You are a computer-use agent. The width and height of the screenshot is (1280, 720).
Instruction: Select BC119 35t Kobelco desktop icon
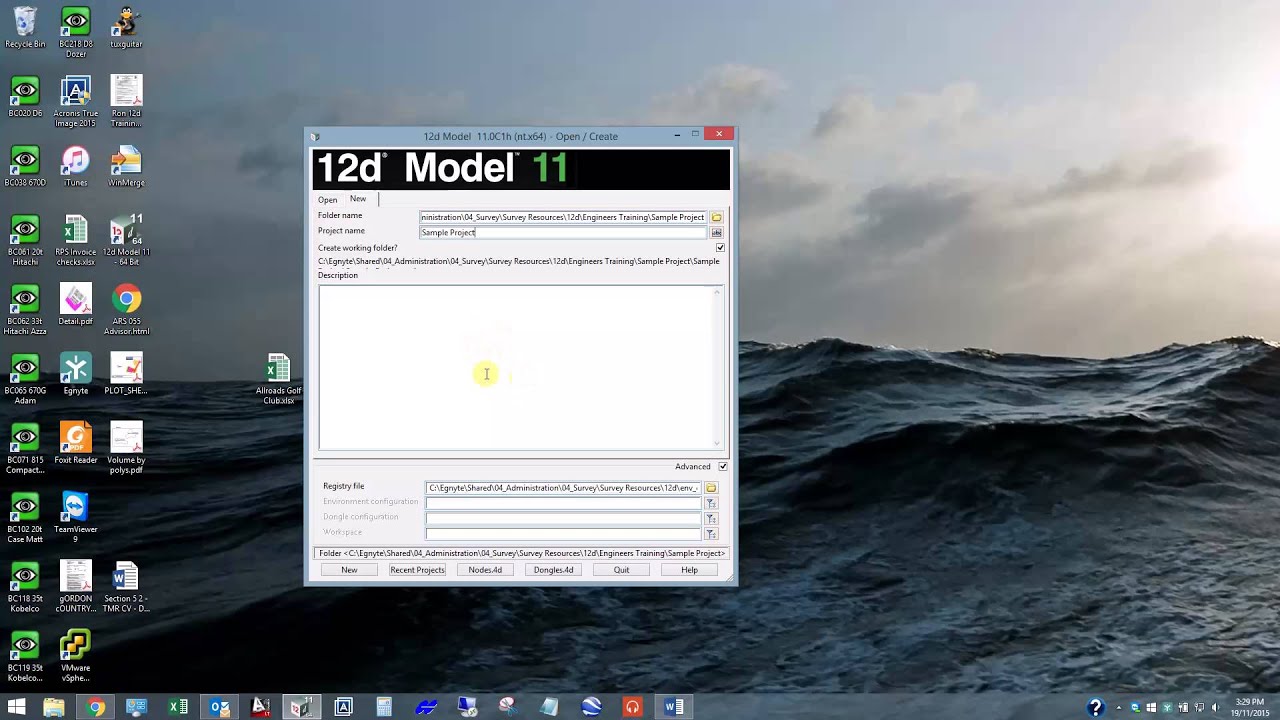click(x=25, y=656)
